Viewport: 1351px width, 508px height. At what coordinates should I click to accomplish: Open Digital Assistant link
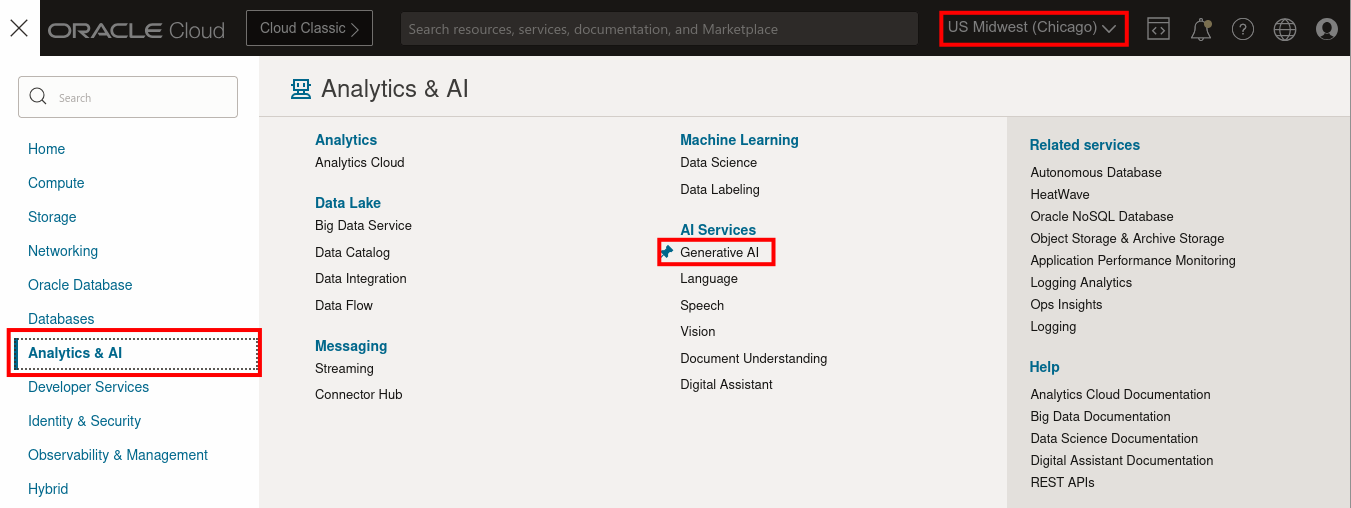pyautogui.click(x=726, y=384)
